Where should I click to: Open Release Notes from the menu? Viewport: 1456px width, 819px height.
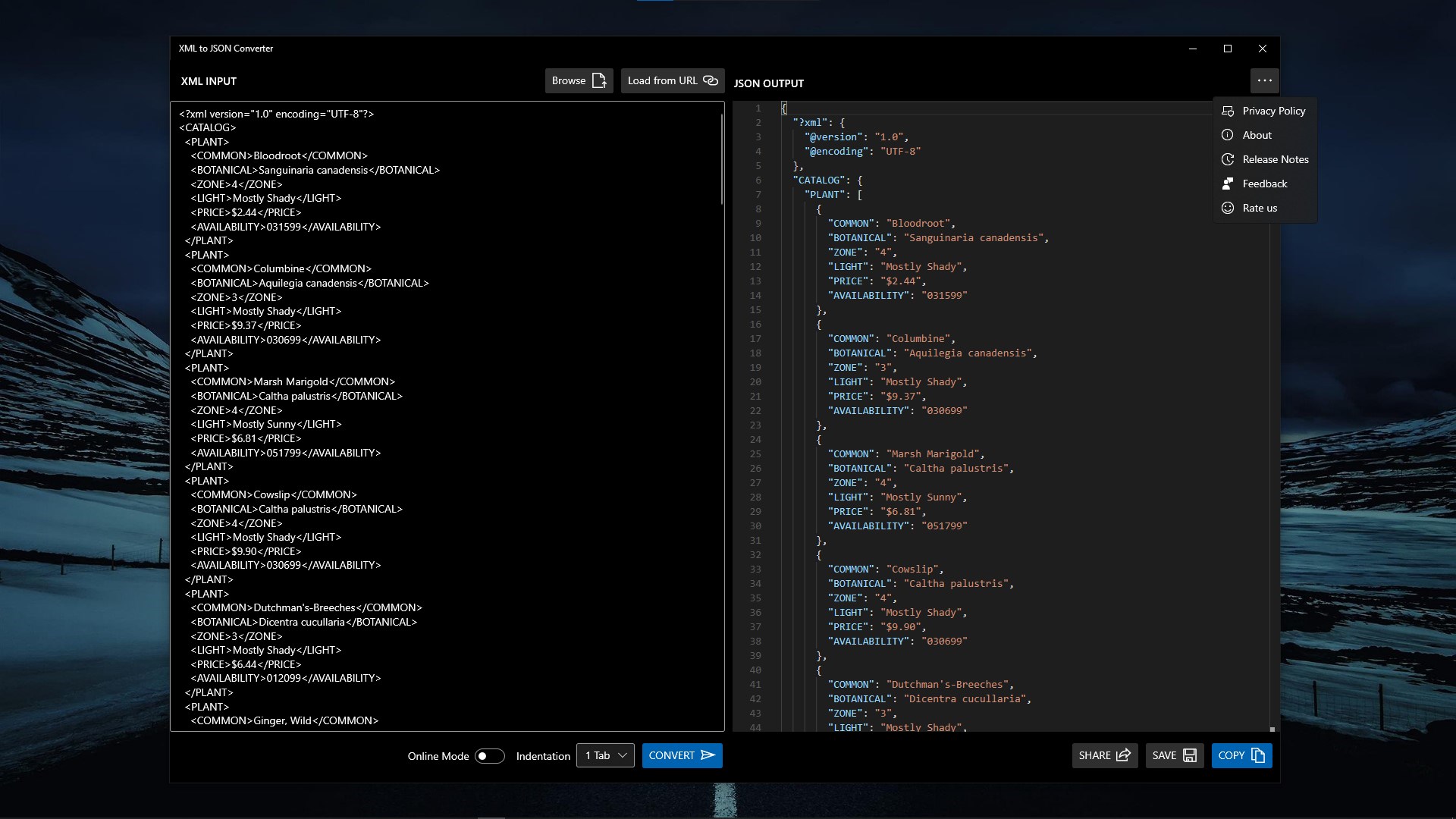1275,159
